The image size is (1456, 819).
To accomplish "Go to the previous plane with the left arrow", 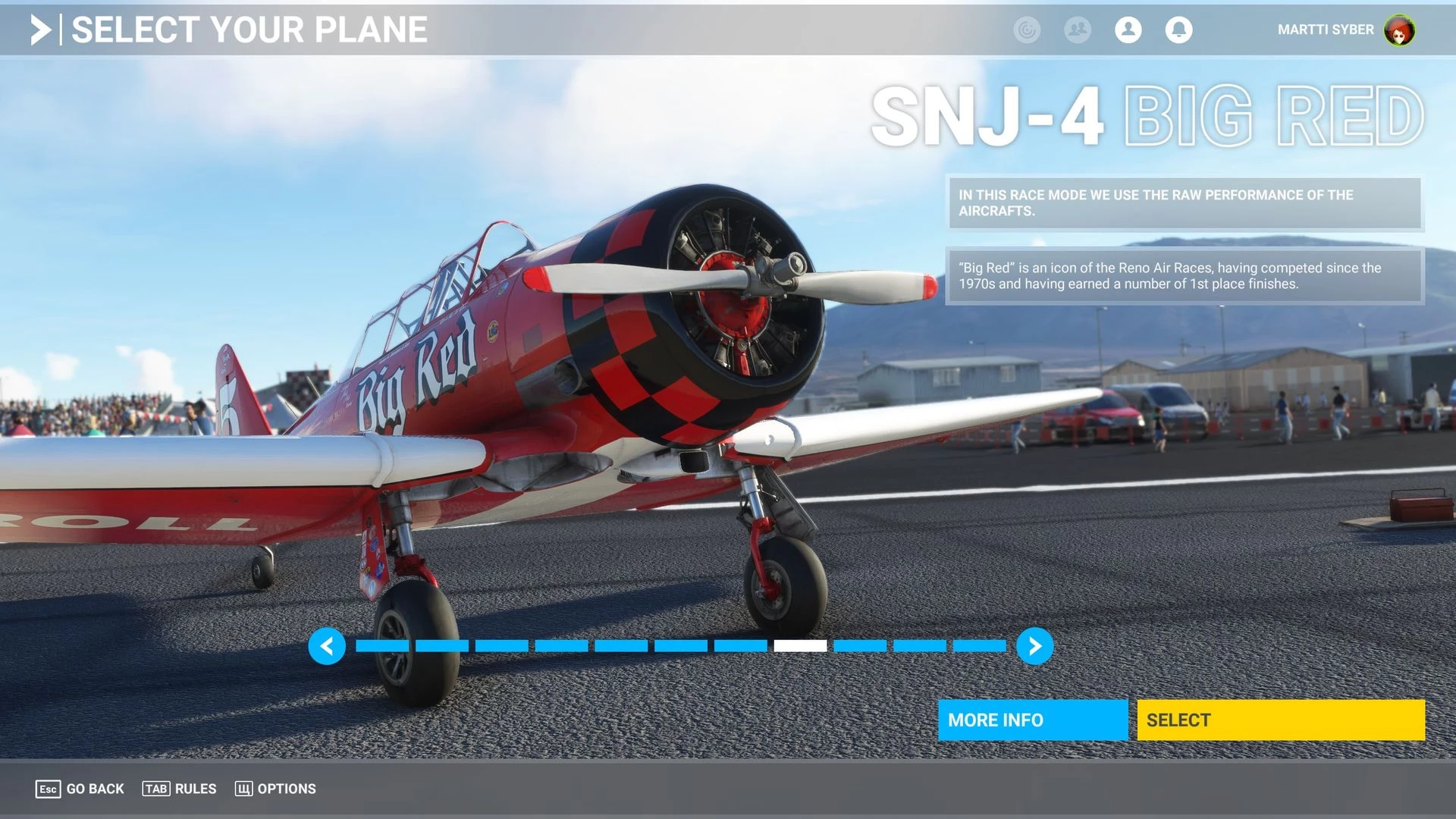I will pos(327,646).
